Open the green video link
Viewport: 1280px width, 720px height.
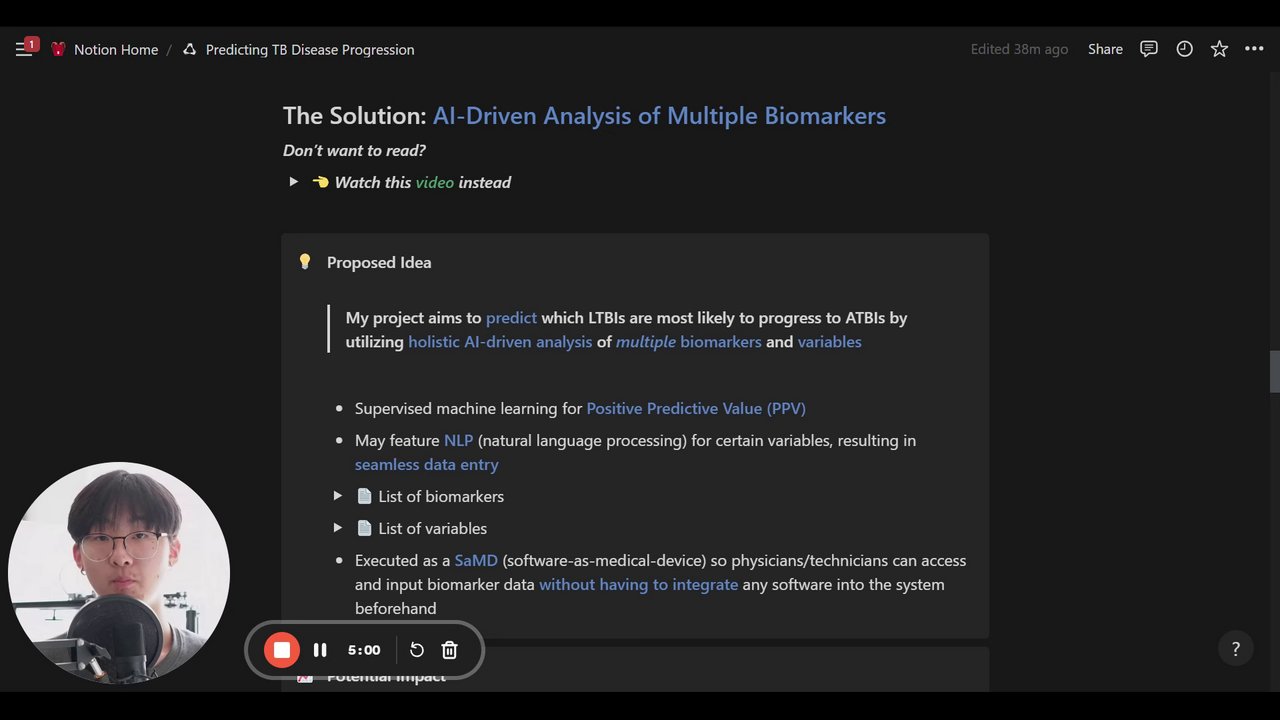434,182
